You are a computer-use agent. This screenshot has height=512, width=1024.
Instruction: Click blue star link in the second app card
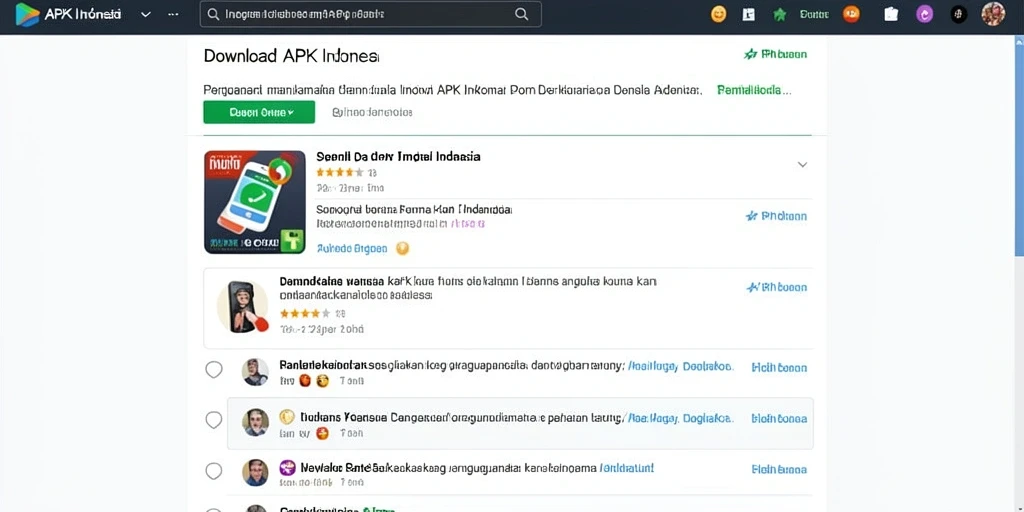click(x=776, y=287)
